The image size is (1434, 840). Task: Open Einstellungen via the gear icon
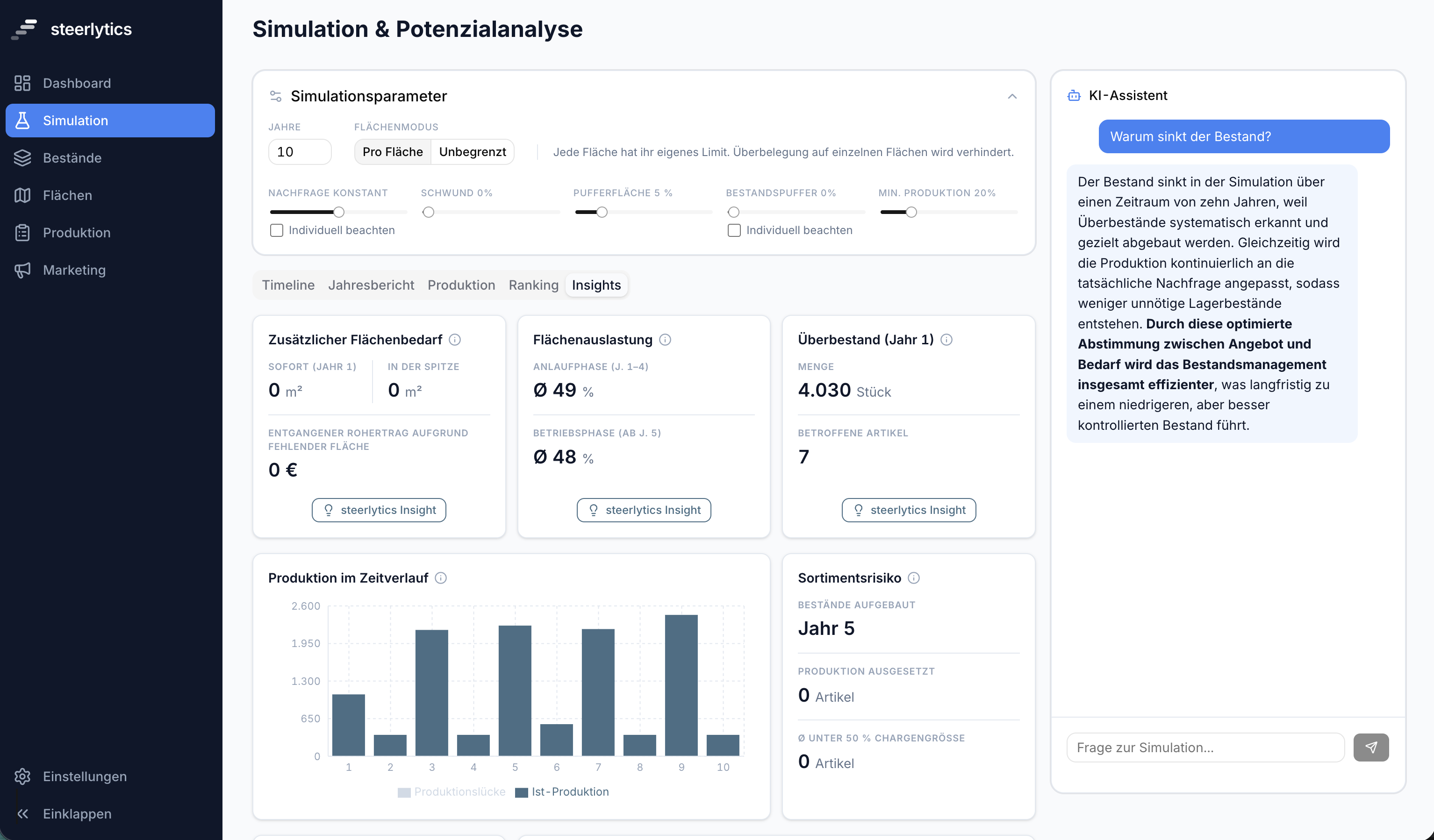tap(23, 776)
